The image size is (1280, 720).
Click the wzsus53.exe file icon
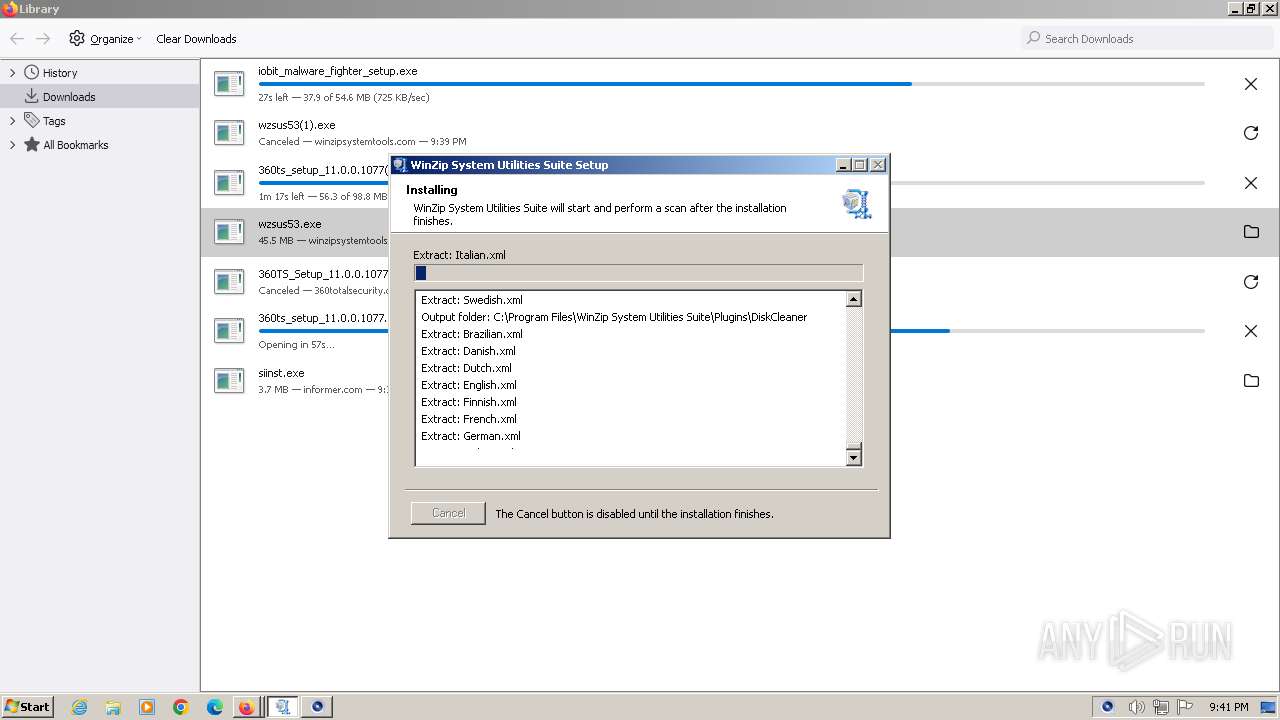(x=229, y=232)
